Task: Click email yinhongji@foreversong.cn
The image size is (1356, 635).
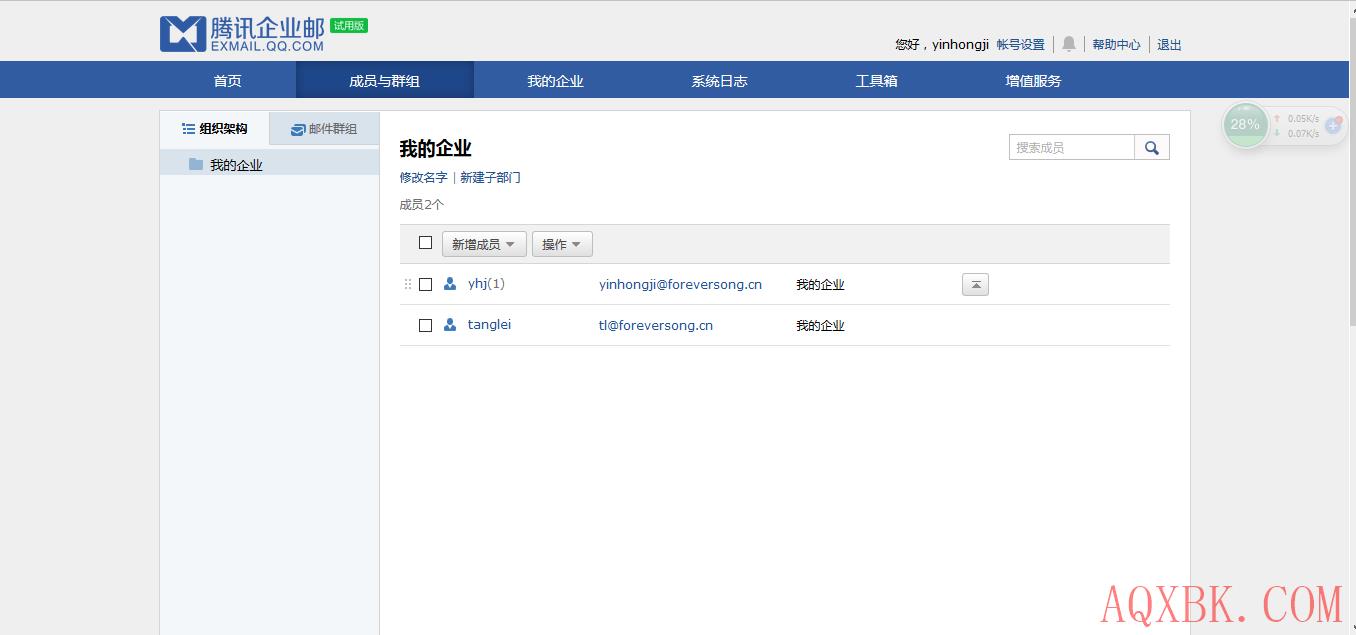Action: (x=680, y=284)
